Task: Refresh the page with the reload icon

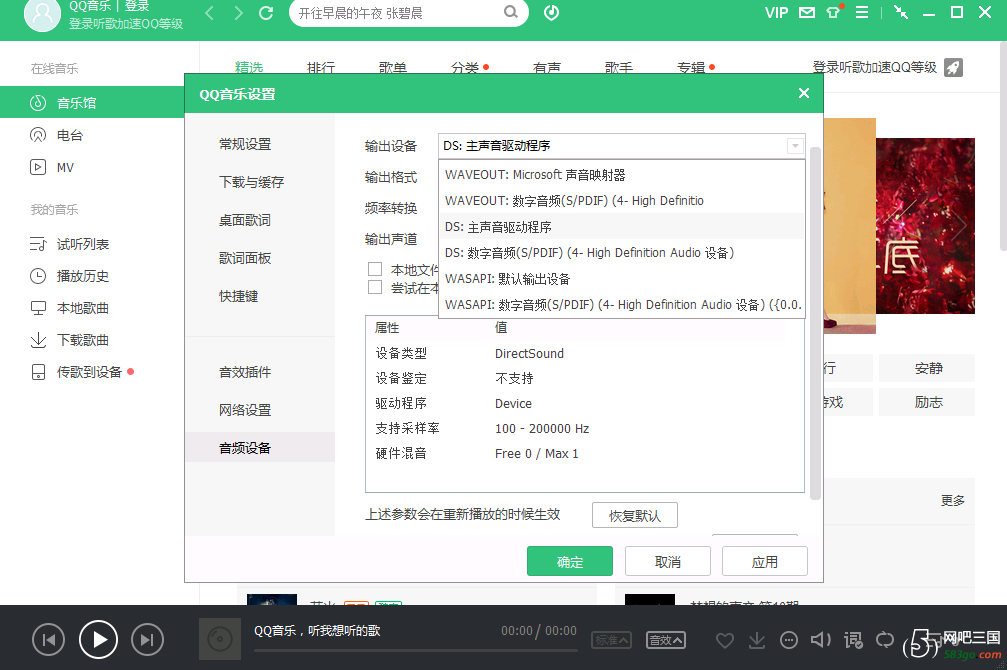Action: pos(266,13)
